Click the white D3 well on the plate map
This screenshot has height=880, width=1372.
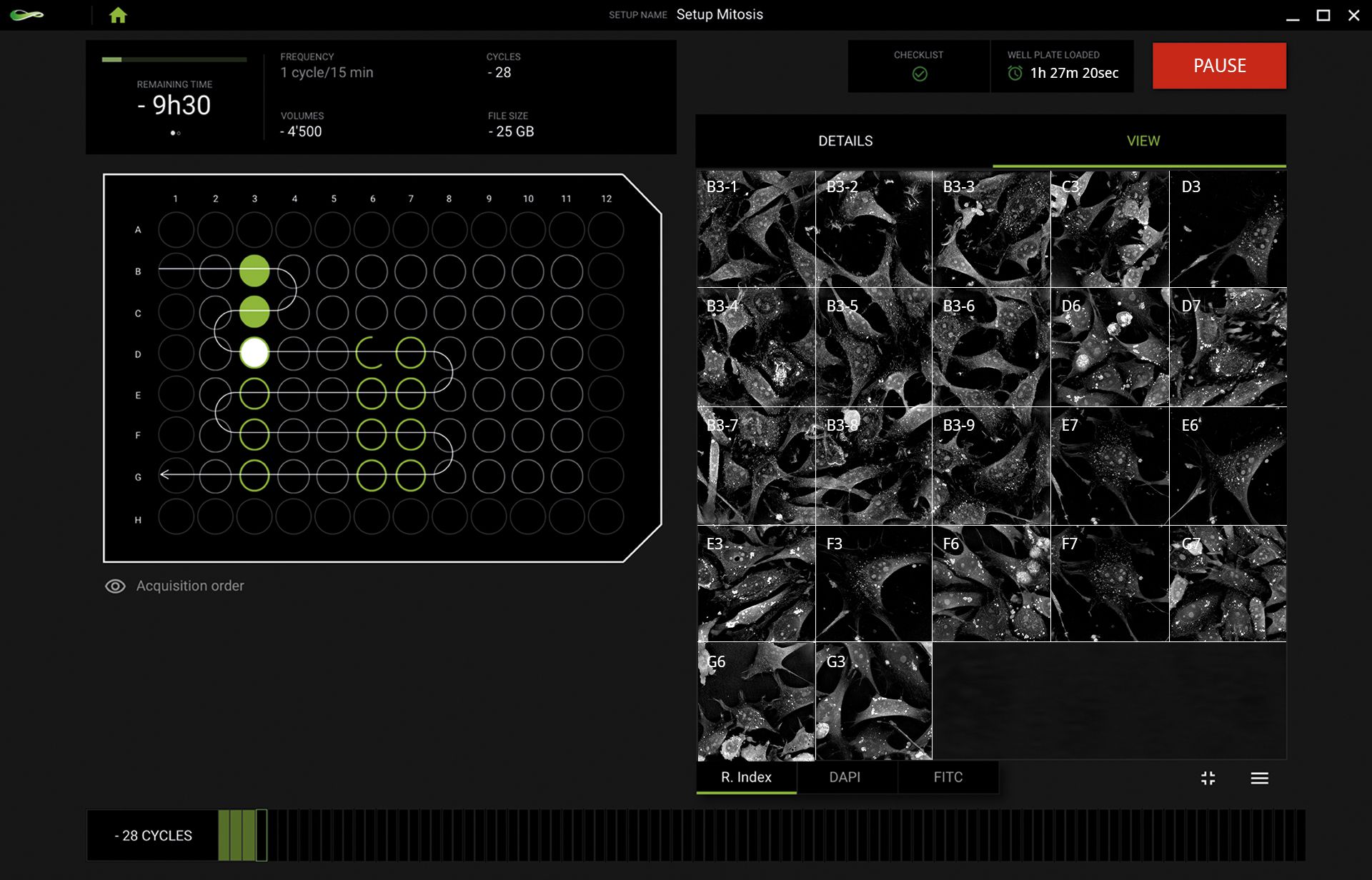(x=254, y=352)
